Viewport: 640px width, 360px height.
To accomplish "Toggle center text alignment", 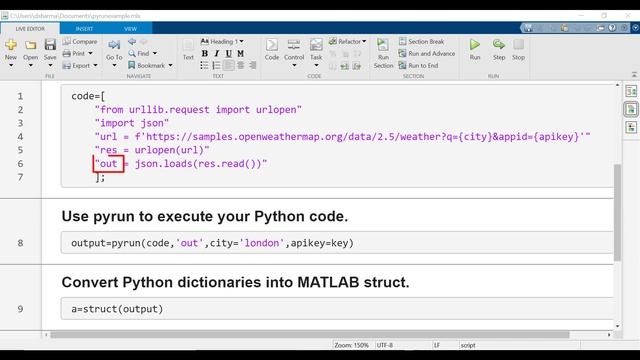I will pyautogui.click(x=241, y=65).
